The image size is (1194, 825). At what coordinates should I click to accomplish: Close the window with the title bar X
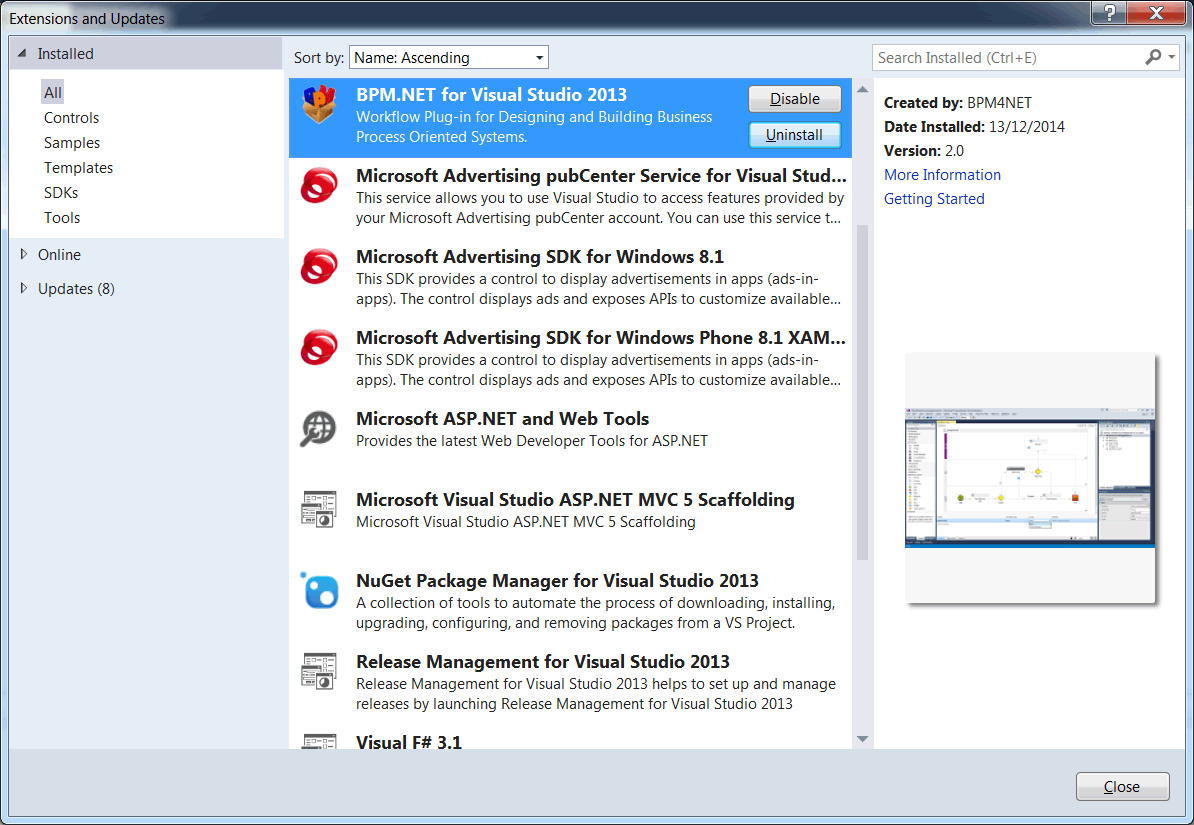point(1156,12)
